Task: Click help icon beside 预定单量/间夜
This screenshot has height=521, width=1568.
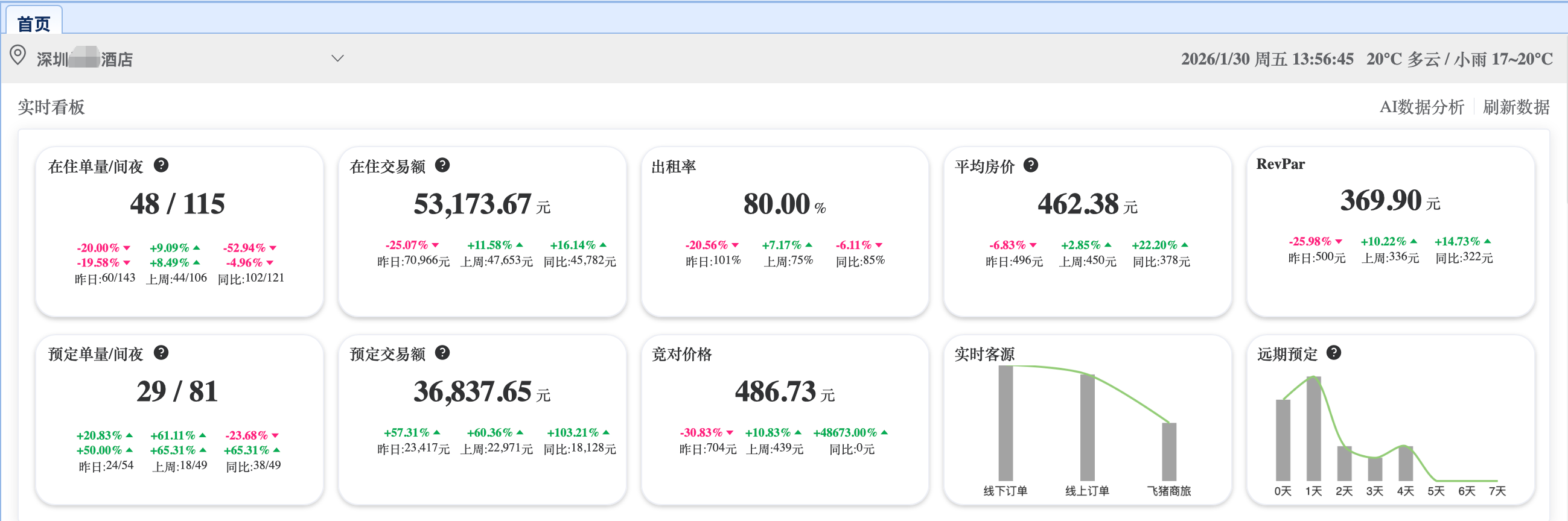Action: pos(161,353)
